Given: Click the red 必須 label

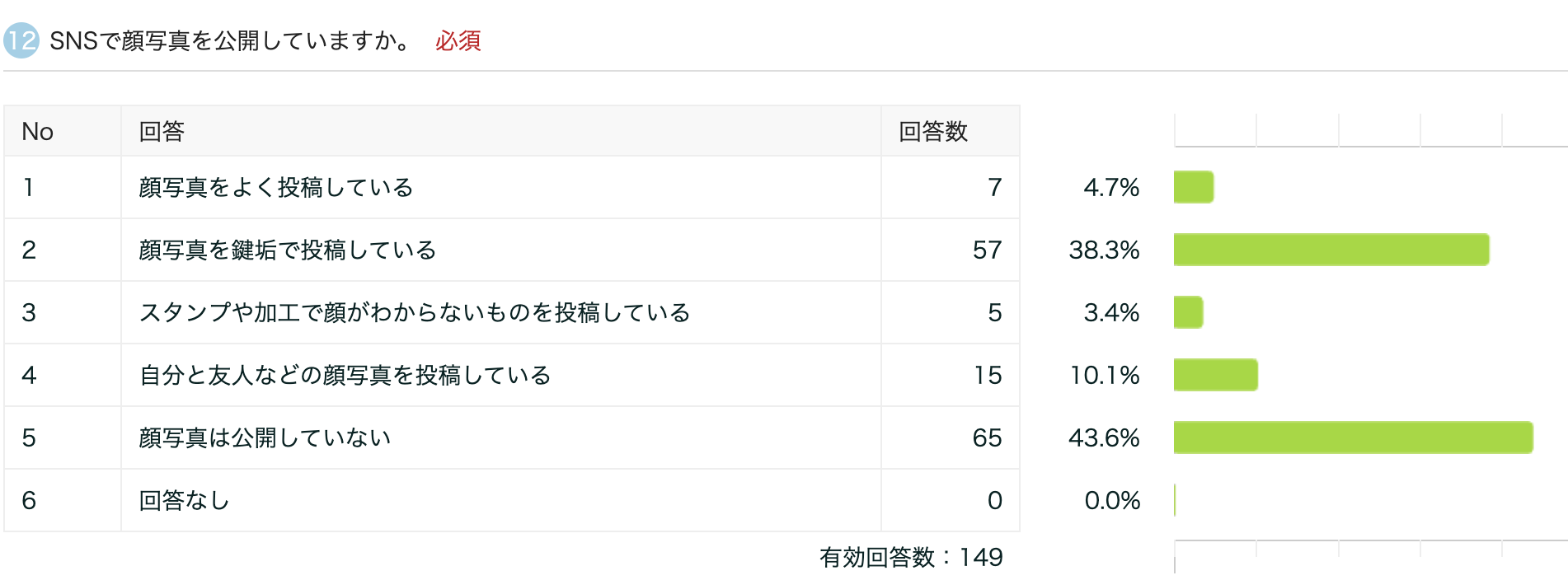Looking at the screenshot, I should point(458,40).
